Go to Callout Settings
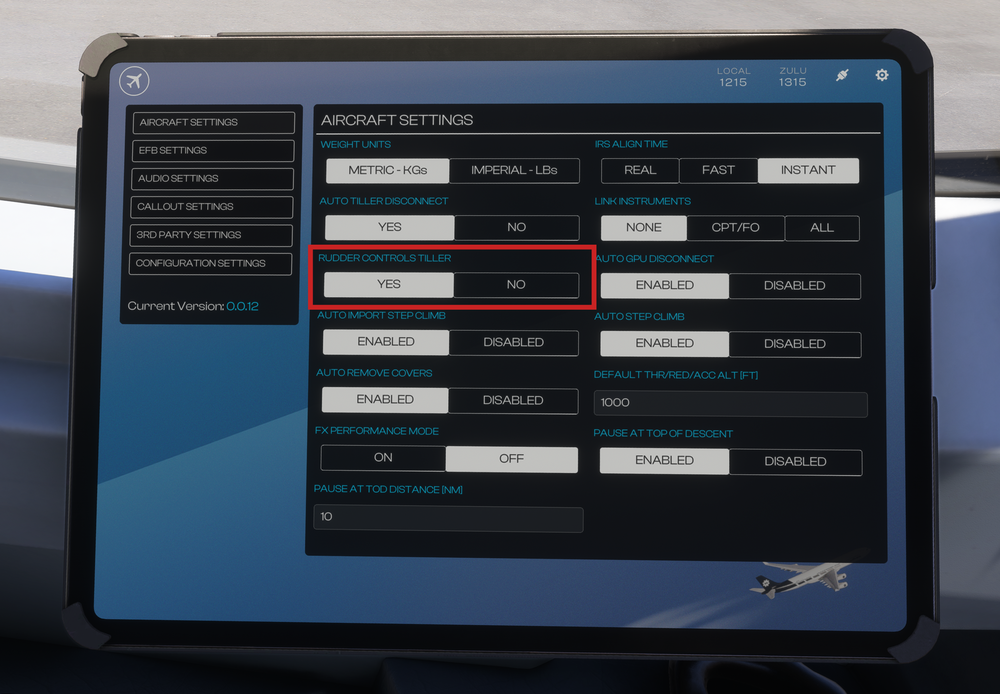The image size is (1000, 694). click(x=213, y=207)
